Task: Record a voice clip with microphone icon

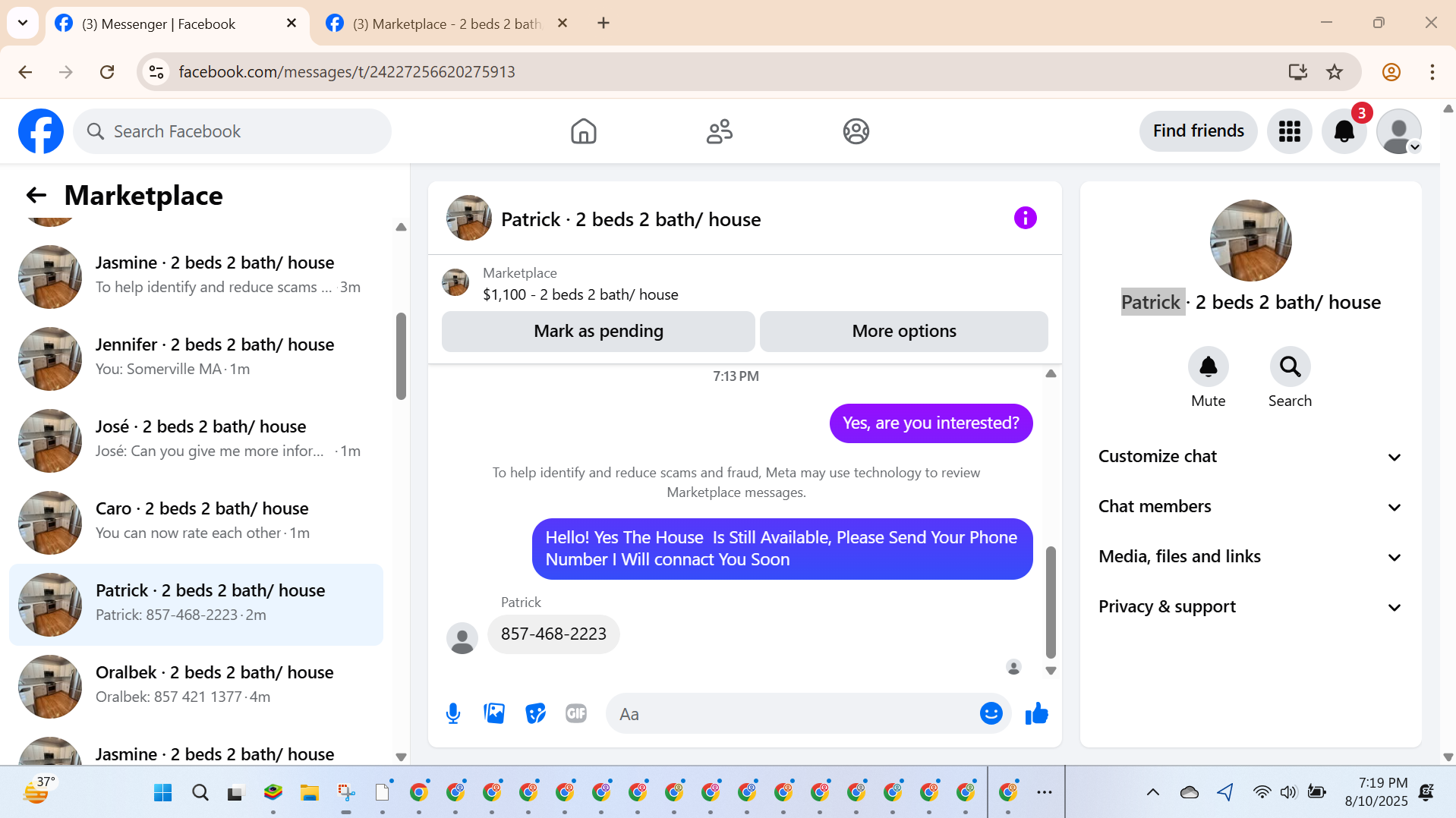Action: [453, 713]
